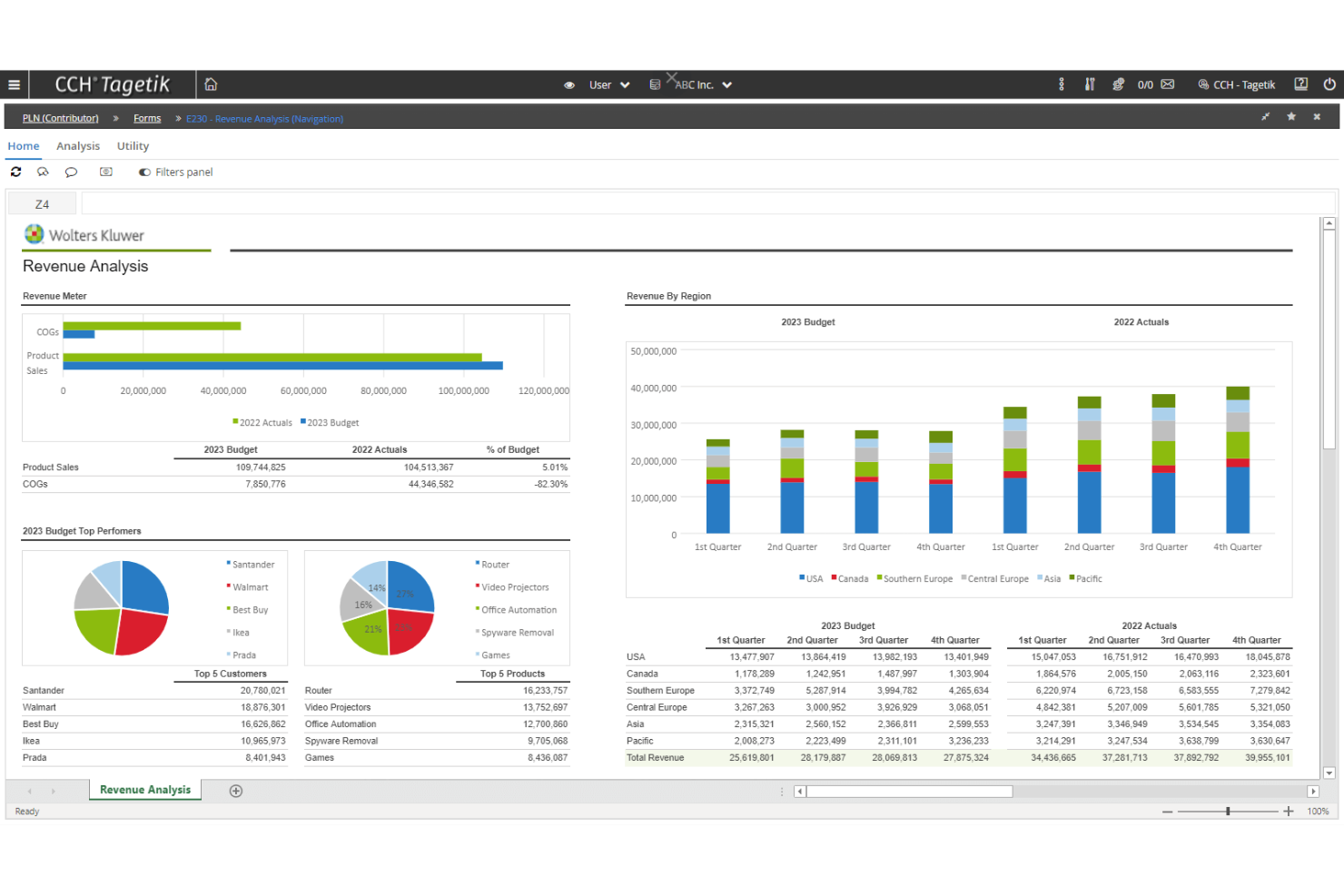Screen dimensions: 1344x896
Task: Click the power/logout icon
Action: click(1329, 84)
